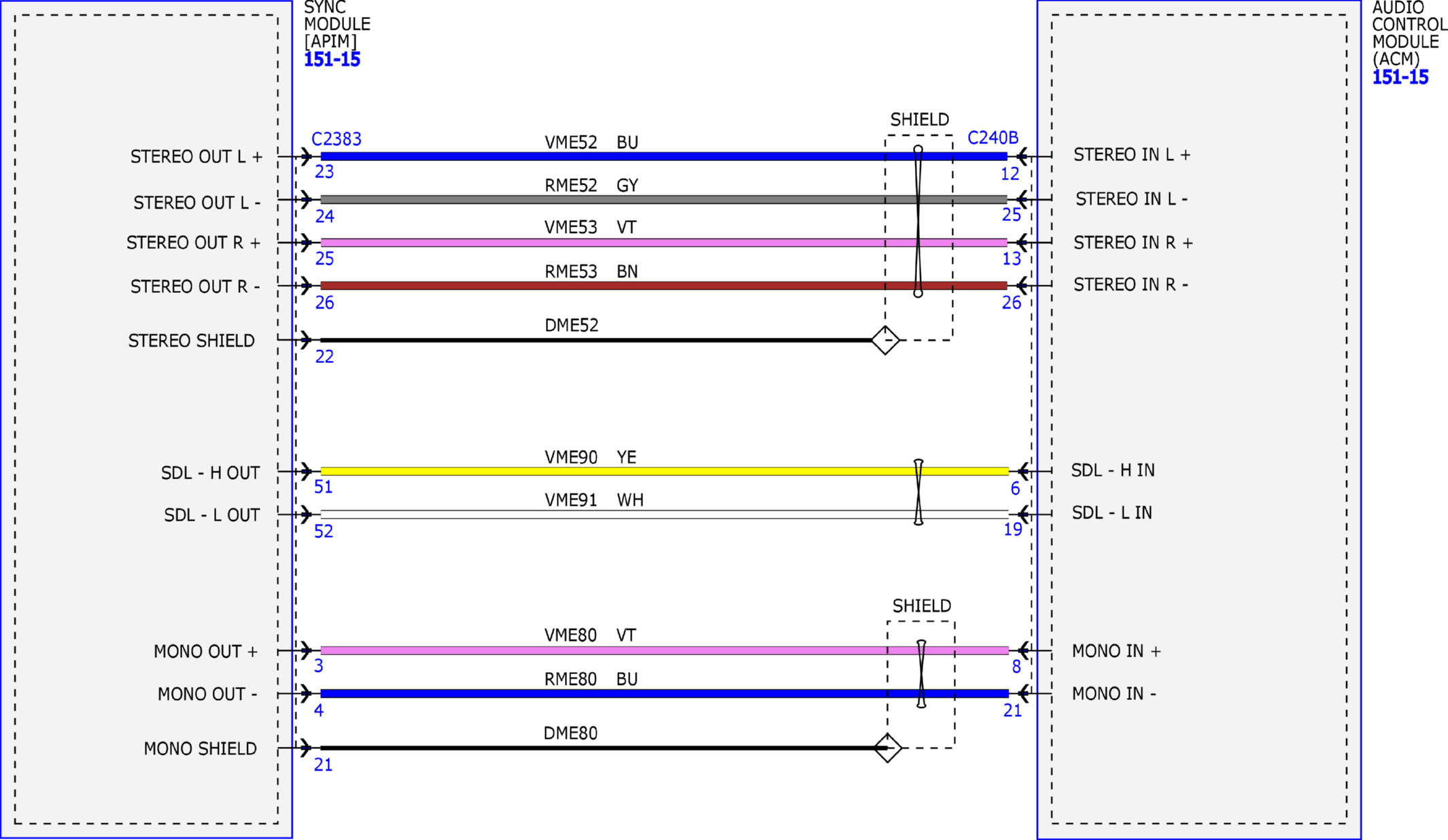The image size is (1448, 840).
Task: Select pin number 52 at SDL - L OUT
Action: click(x=324, y=531)
